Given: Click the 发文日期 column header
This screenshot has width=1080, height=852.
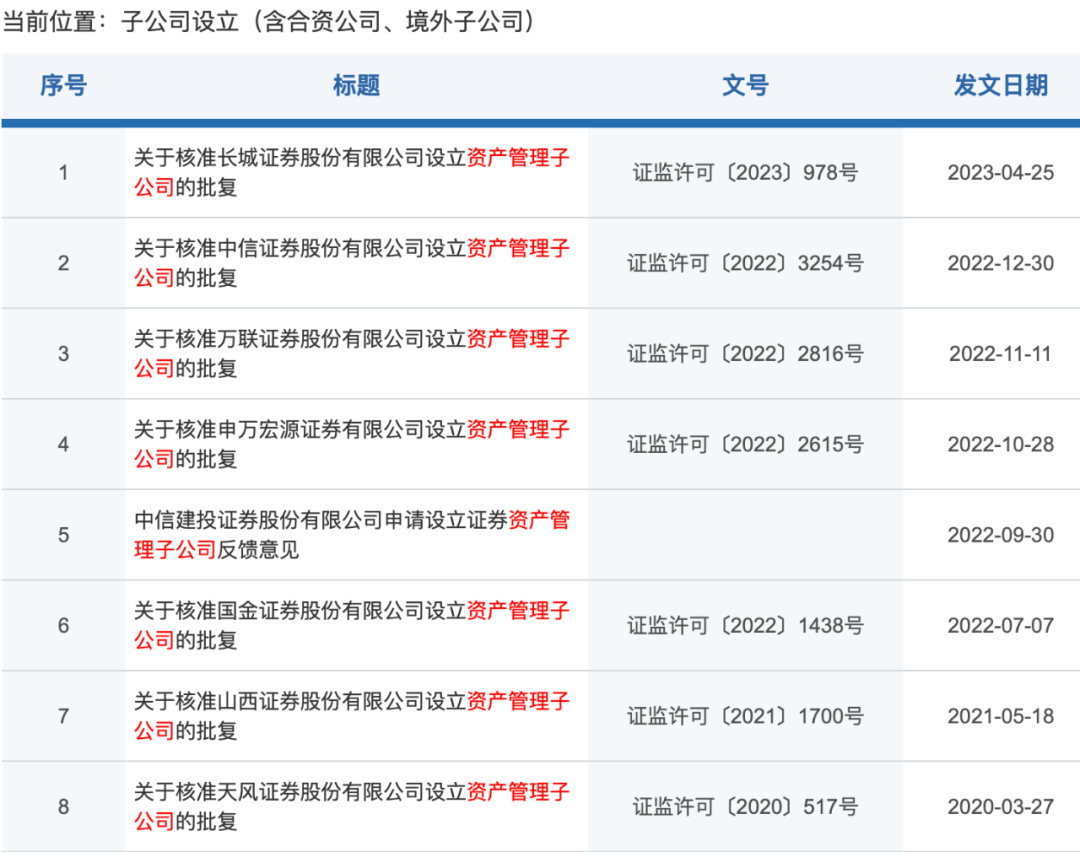Looking at the screenshot, I should tap(1001, 85).
